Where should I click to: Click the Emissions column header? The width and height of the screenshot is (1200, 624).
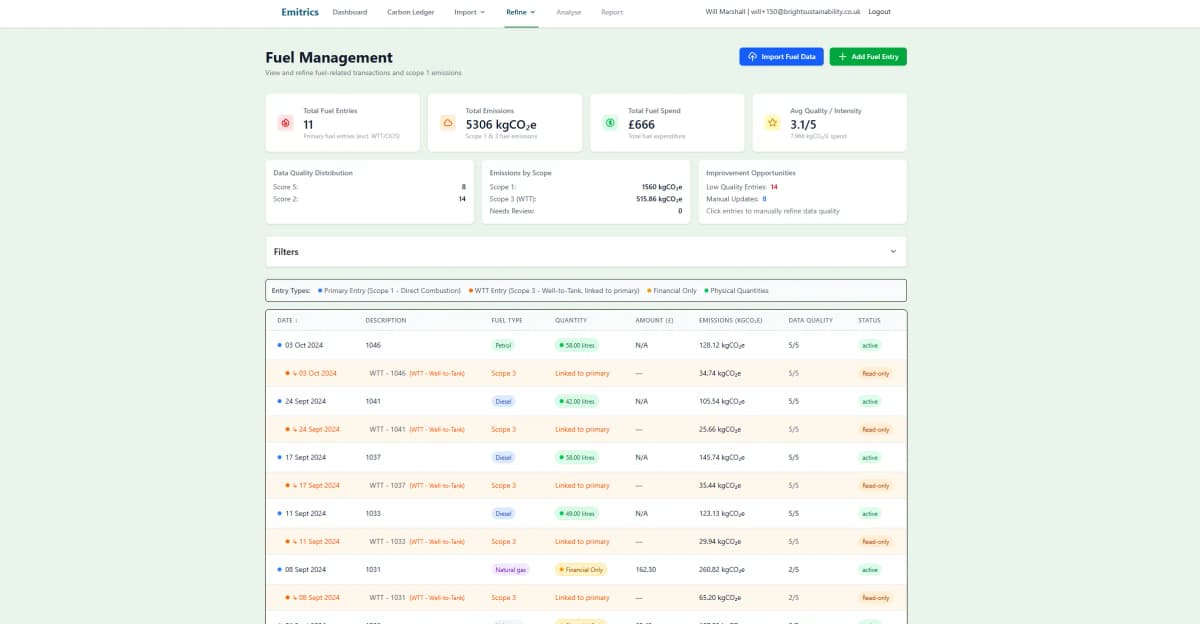(x=731, y=320)
